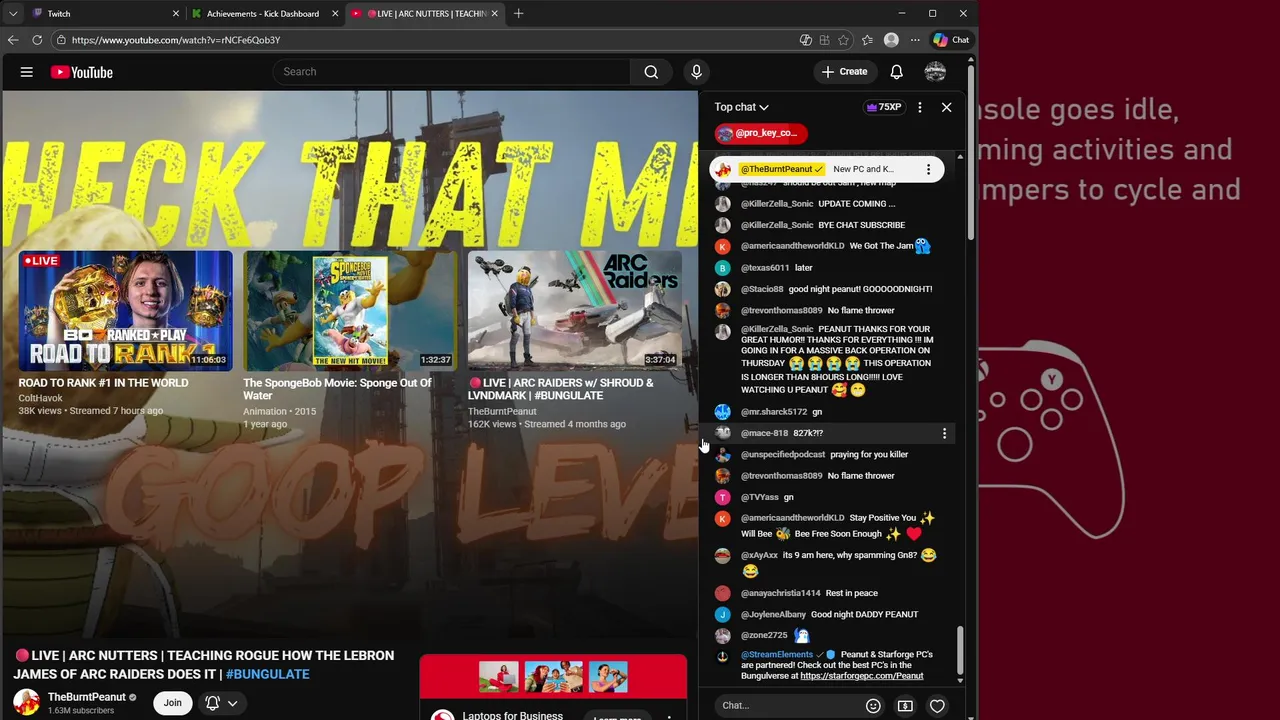Click the search magnifier button
The image size is (1280, 720).
(x=651, y=72)
